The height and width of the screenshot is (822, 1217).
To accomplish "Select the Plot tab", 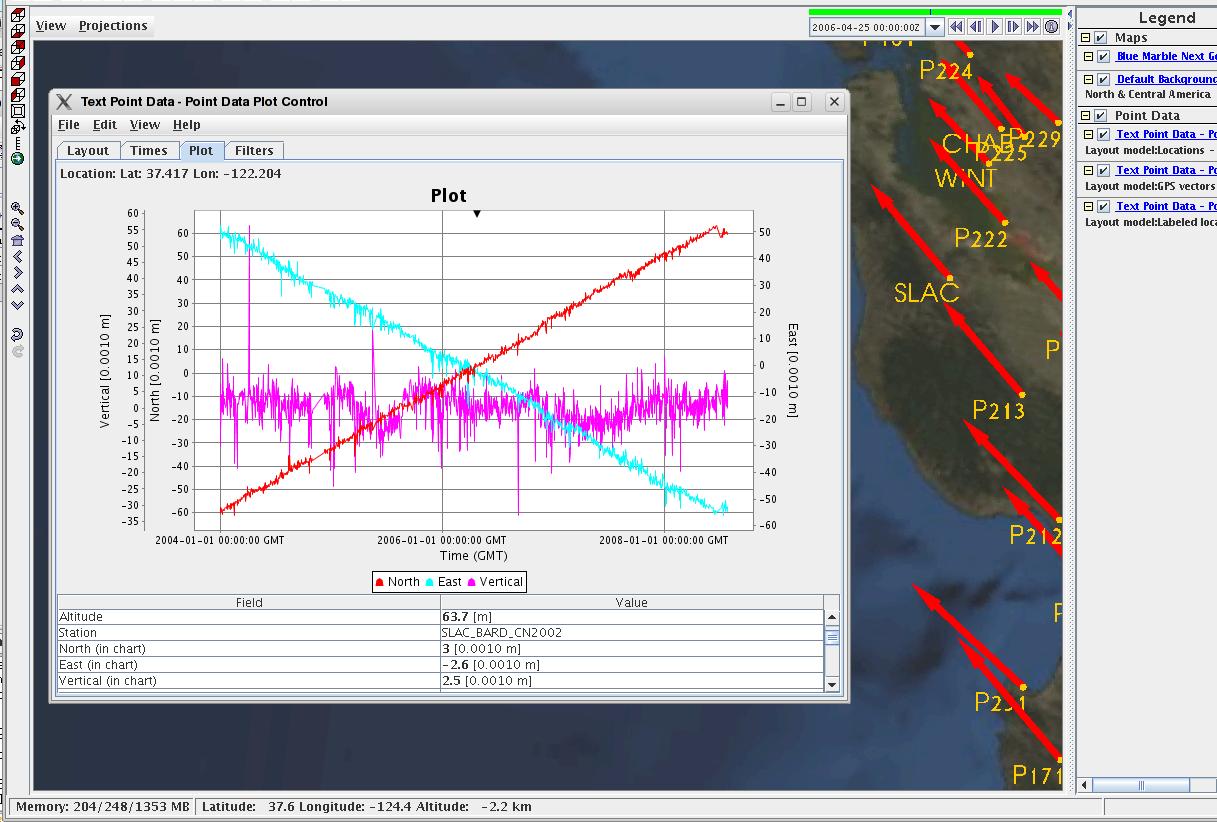I will pyautogui.click(x=201, y=151).
